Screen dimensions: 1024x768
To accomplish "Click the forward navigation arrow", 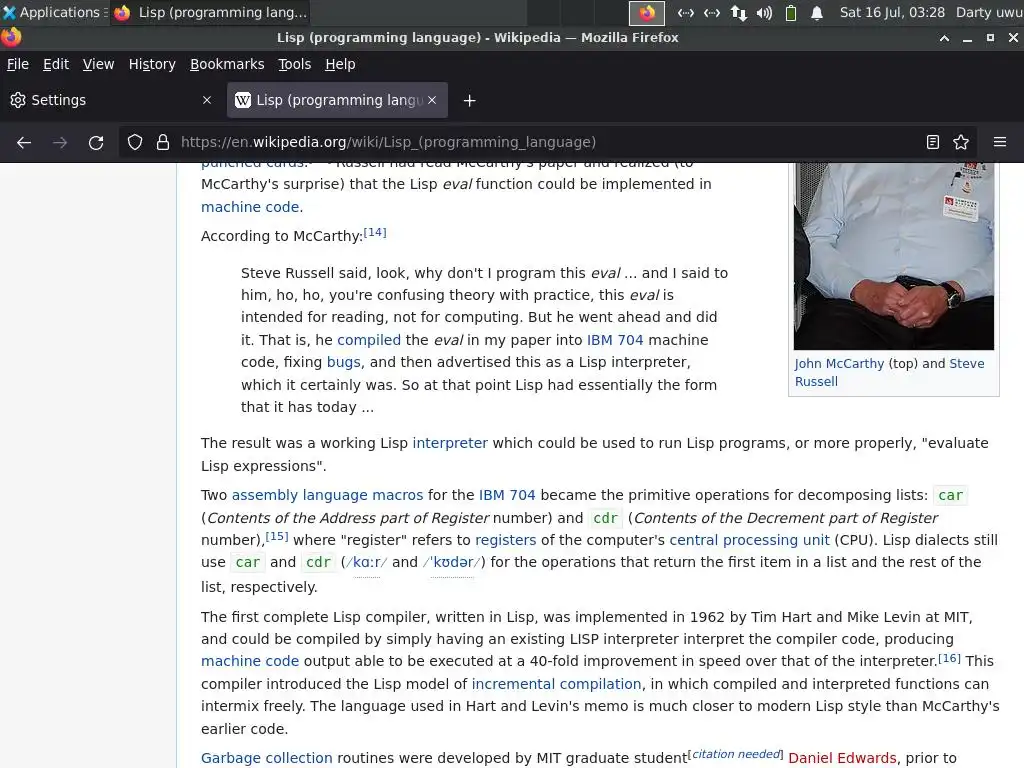I will click(x=60, y=142).
